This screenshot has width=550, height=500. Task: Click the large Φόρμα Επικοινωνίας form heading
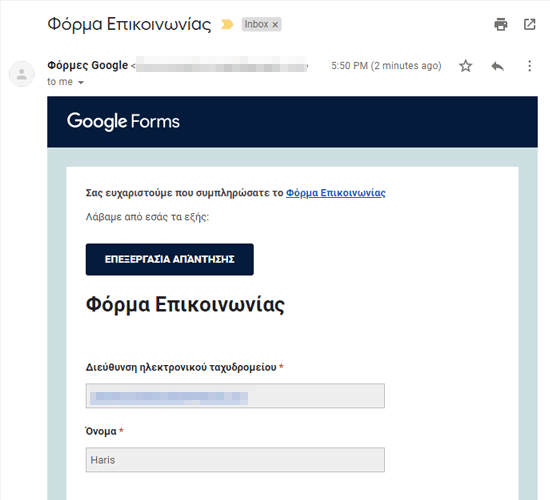point(185,304)
